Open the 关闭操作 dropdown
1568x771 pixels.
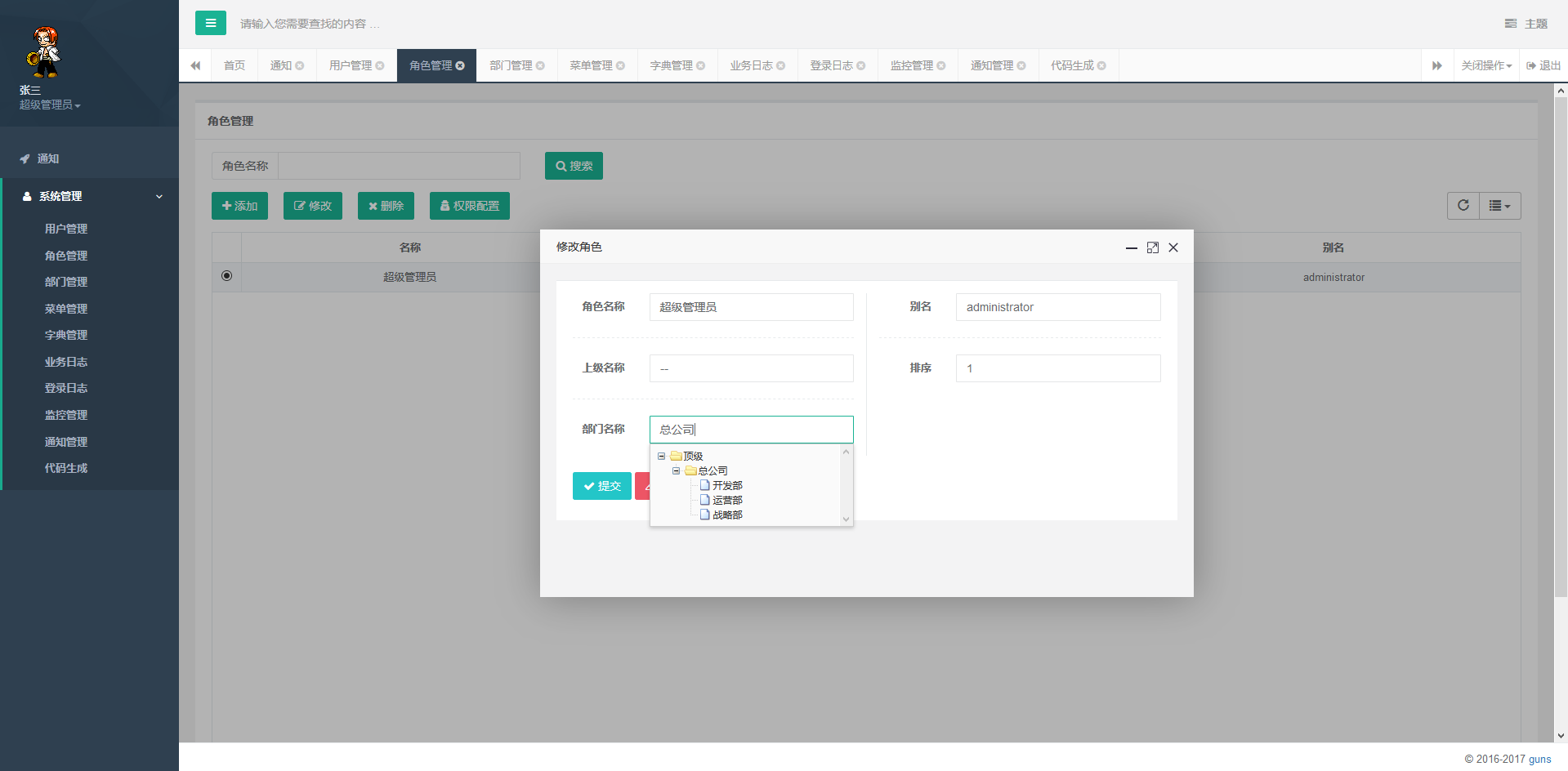coord(1485,66)
